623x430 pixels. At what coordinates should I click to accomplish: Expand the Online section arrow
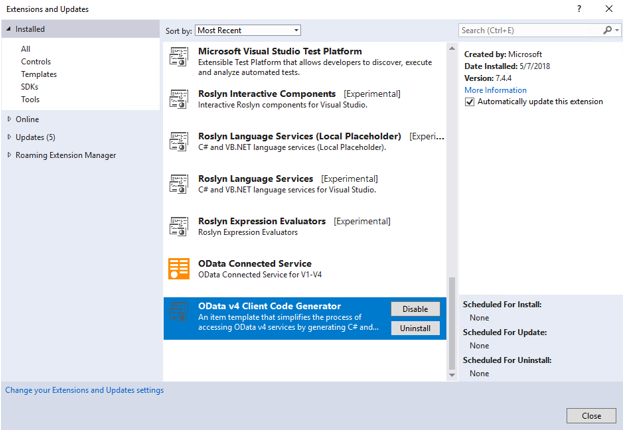(x=9, y=119)
